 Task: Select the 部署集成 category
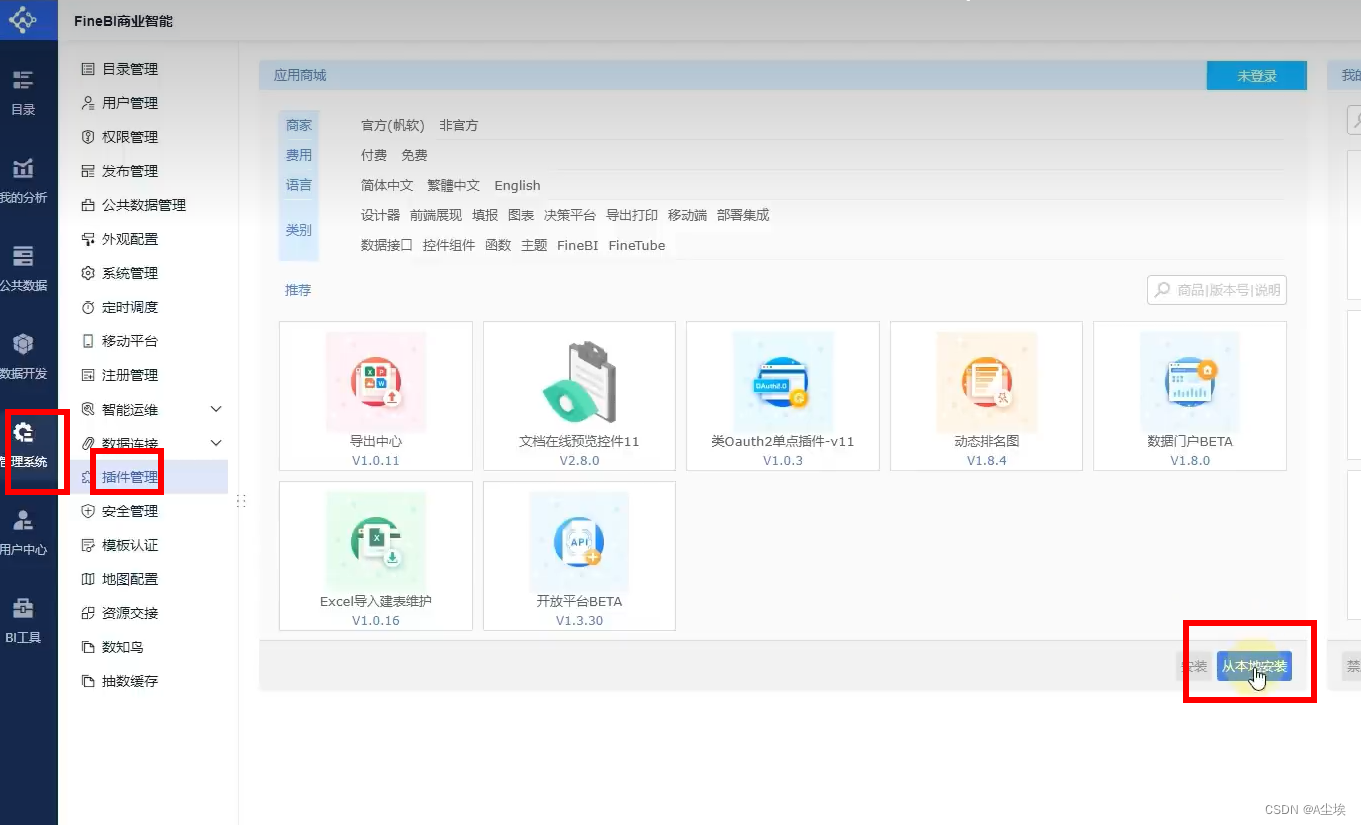coord(743,215)
